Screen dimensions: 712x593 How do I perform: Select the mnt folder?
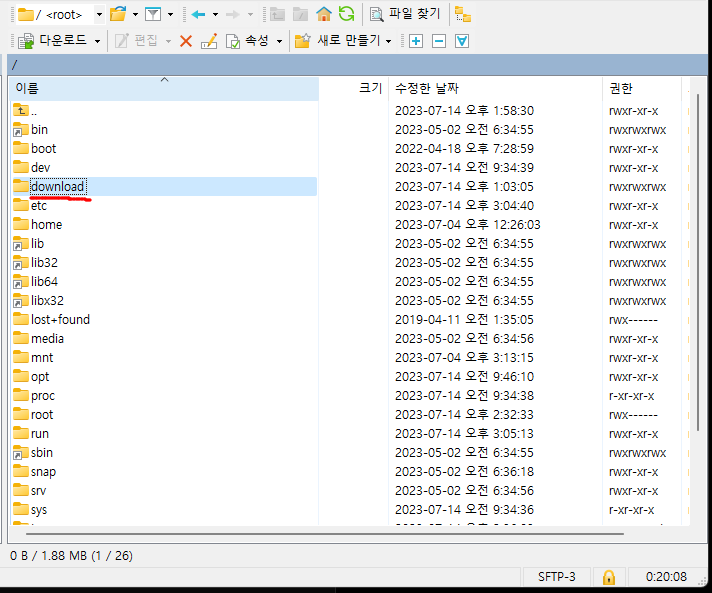point(164,358)
